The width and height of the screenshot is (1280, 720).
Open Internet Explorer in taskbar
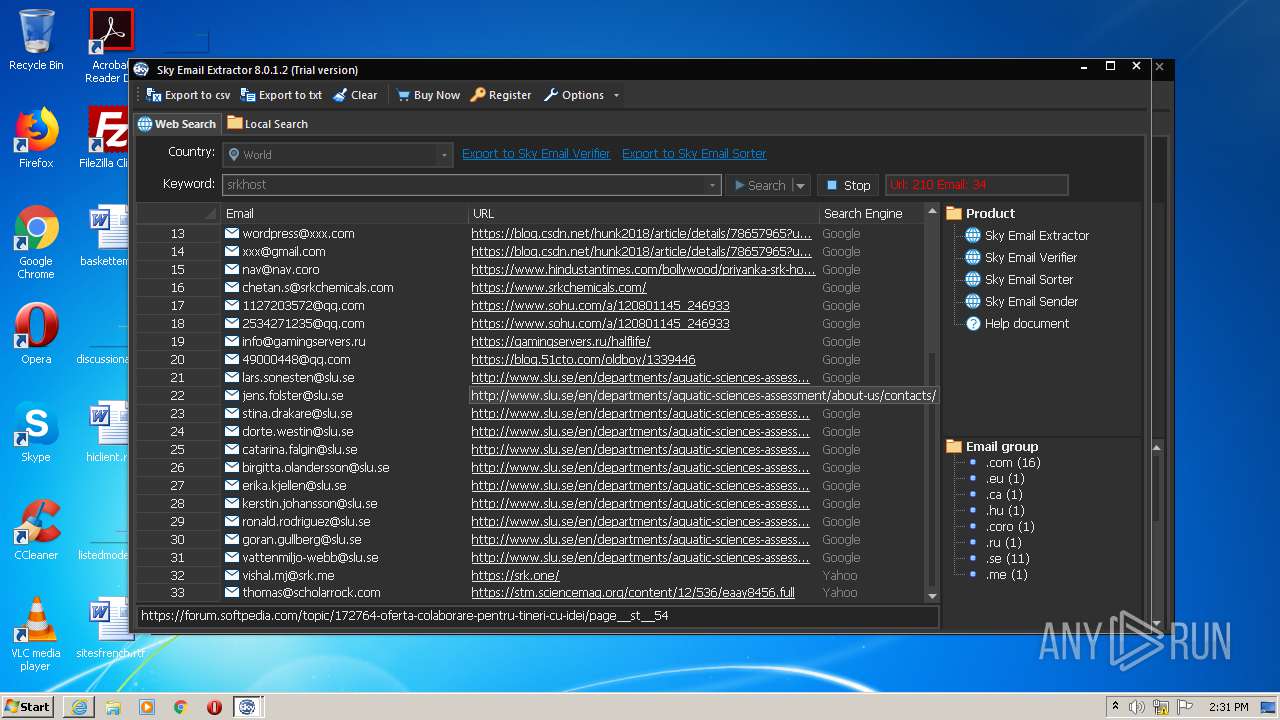click(x=79, y=706)
